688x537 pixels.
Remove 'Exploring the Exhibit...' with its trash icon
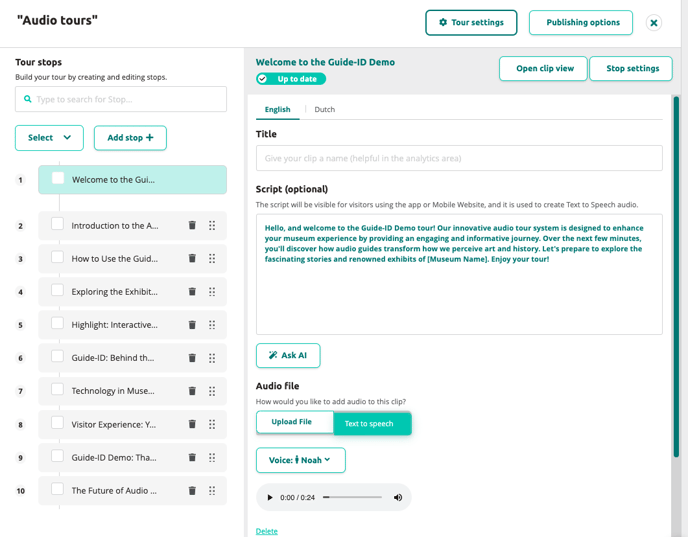tap(192, 291)
